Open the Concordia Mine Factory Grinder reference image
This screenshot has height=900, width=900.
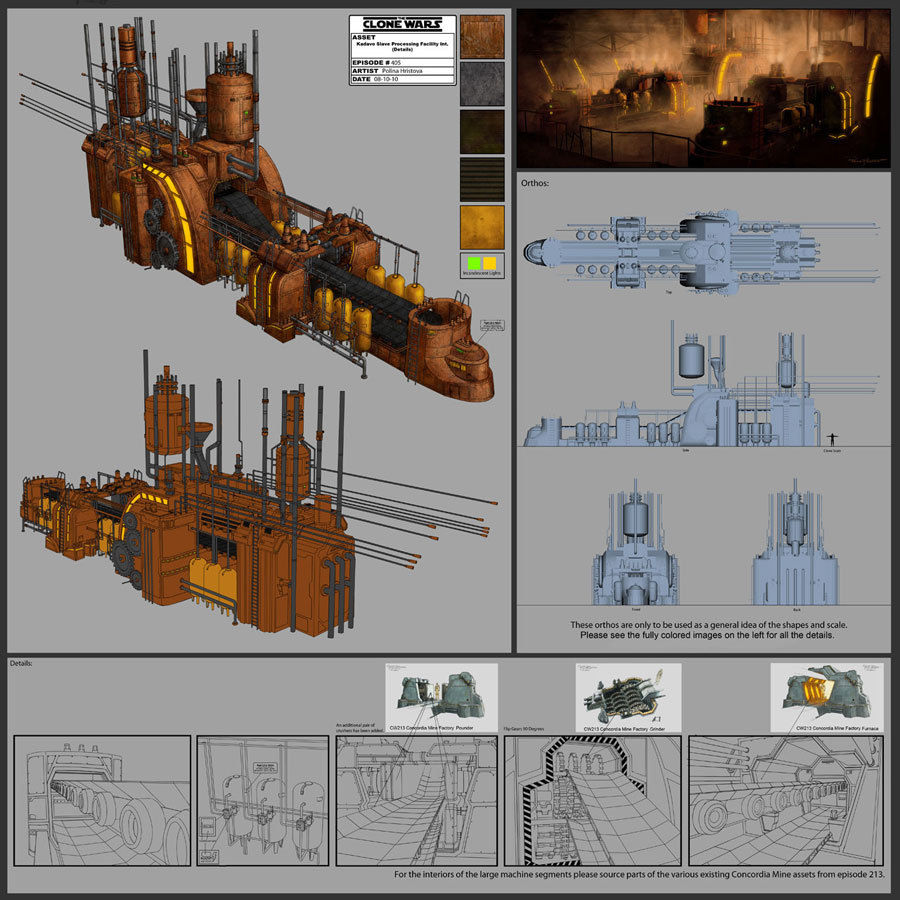[629, 697]
